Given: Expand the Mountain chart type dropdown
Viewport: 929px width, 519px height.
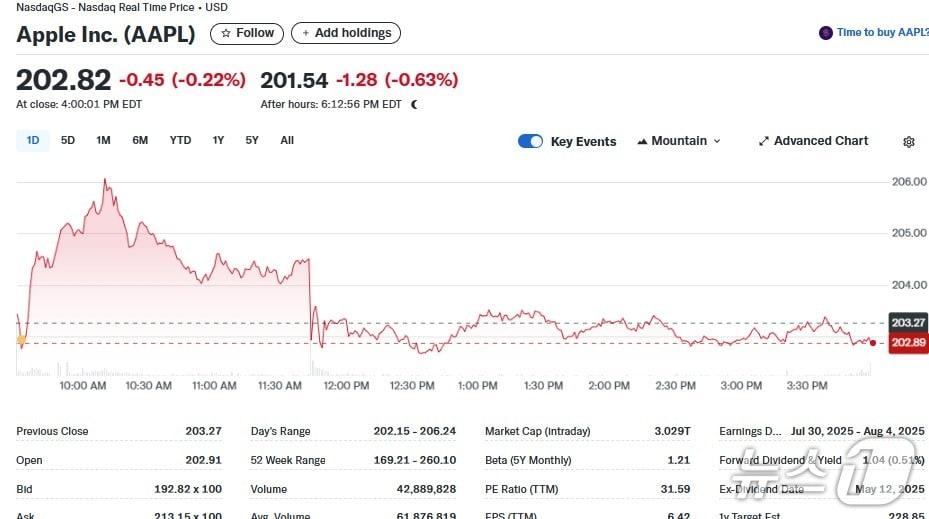Looking at the screenshot, I should coord(679,141).
